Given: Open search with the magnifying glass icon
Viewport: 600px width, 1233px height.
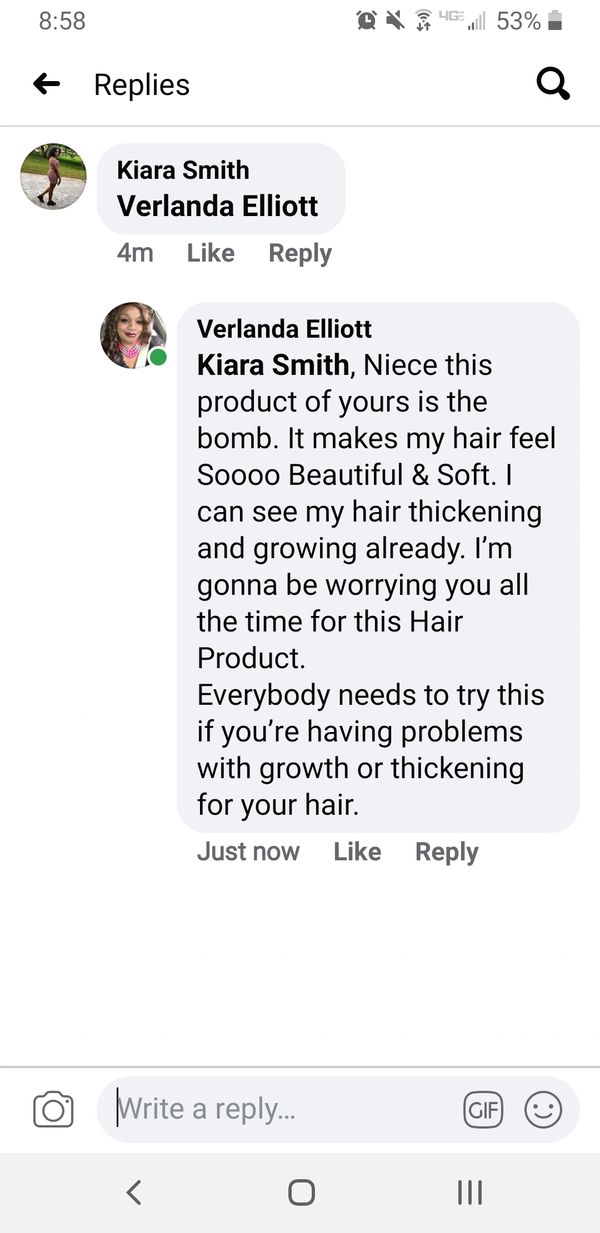Looking at the screenshot, I should pyautogui.click(x=553, y=84).
